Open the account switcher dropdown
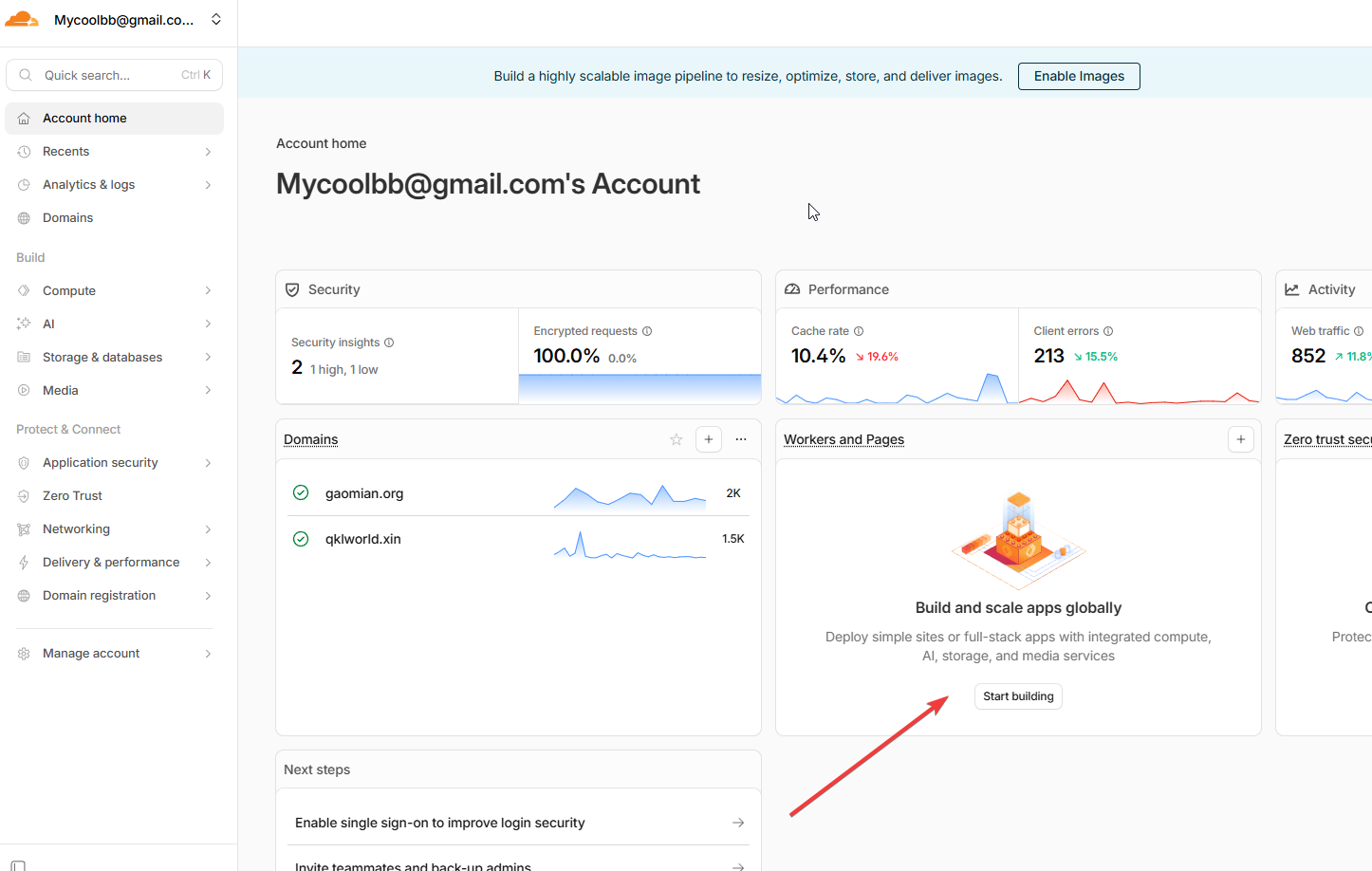The image size is (1372, 871). click(x=216, y=19)
